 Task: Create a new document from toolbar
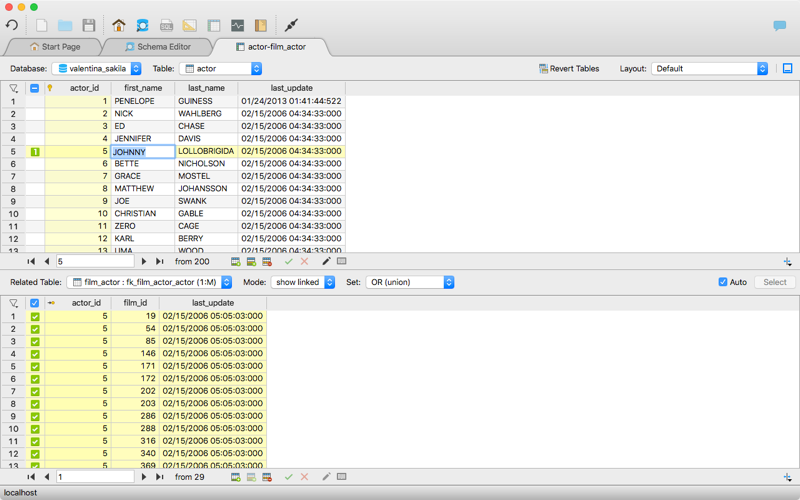coord(41,25)
